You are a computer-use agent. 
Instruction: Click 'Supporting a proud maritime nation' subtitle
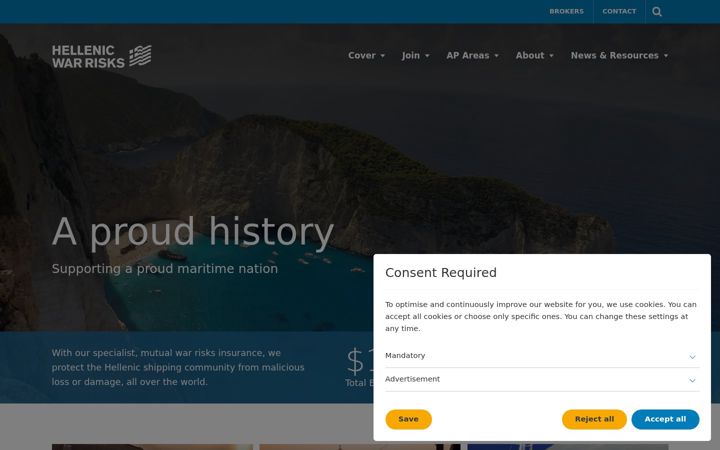[x=165, y=269]
